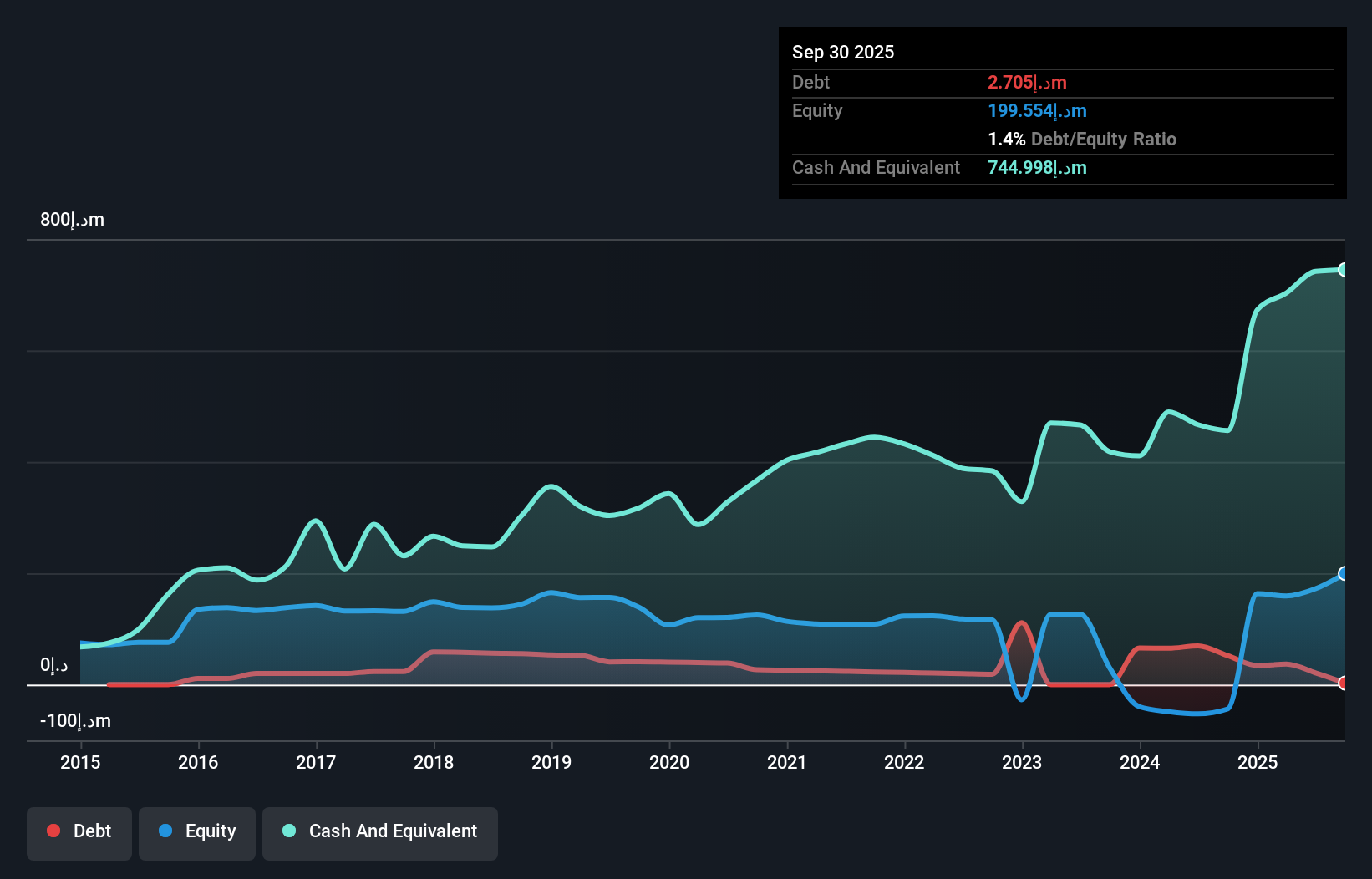Viewport: 1372px width, 879px height.
Task: Select the Equity endpoint marker at chart edge
Action: coord(1342,574)
